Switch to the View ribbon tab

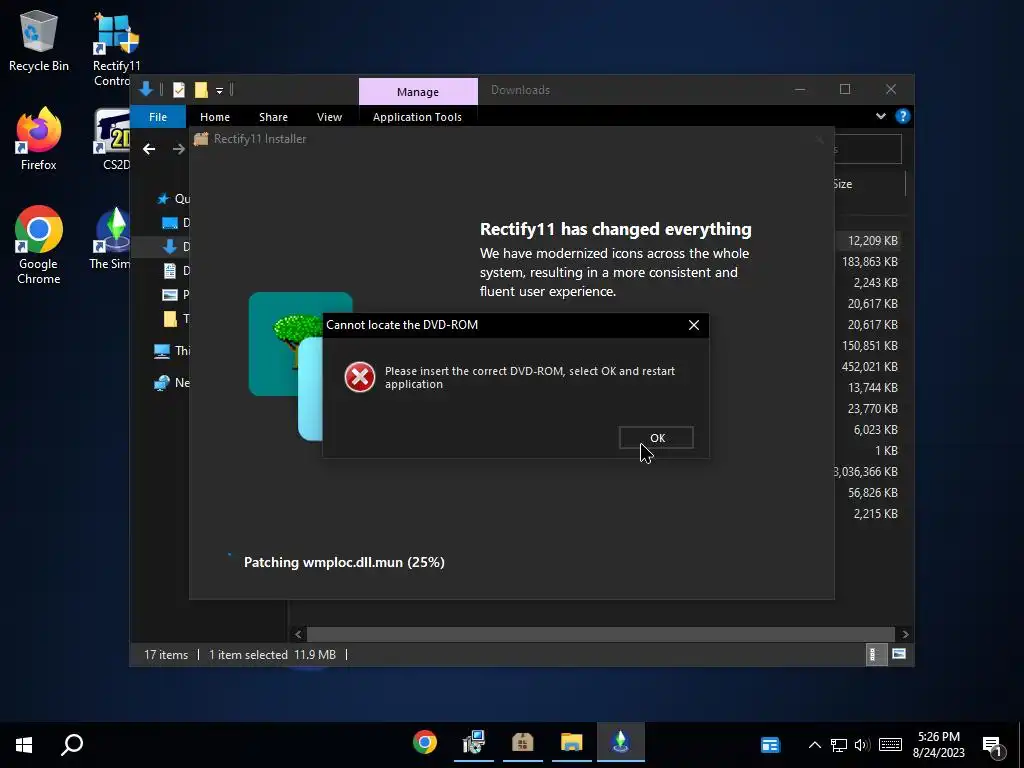coord(329,117)
